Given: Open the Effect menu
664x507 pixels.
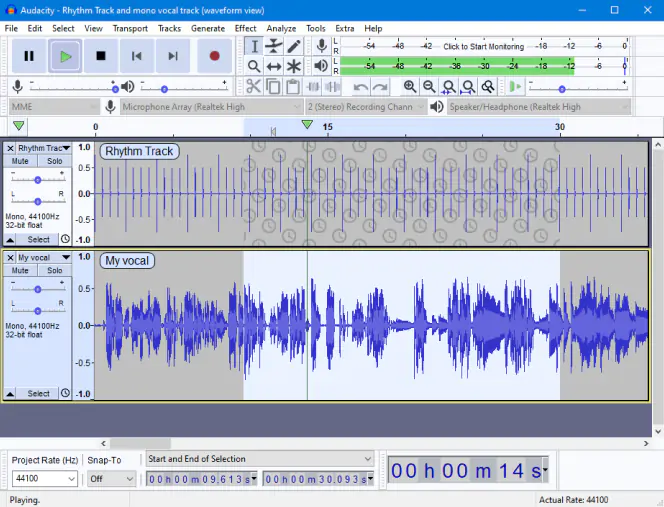Looking at the screenshot, I should point(246,28).
